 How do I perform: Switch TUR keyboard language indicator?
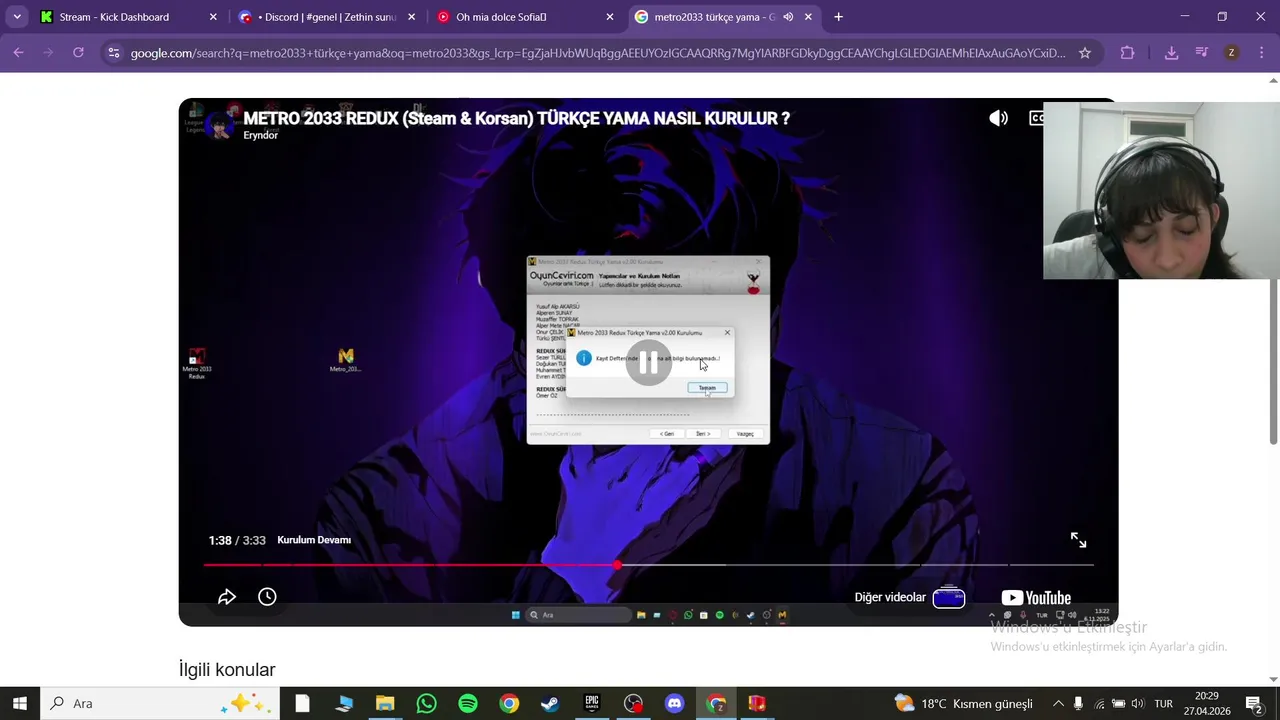tap(1164, 704)
